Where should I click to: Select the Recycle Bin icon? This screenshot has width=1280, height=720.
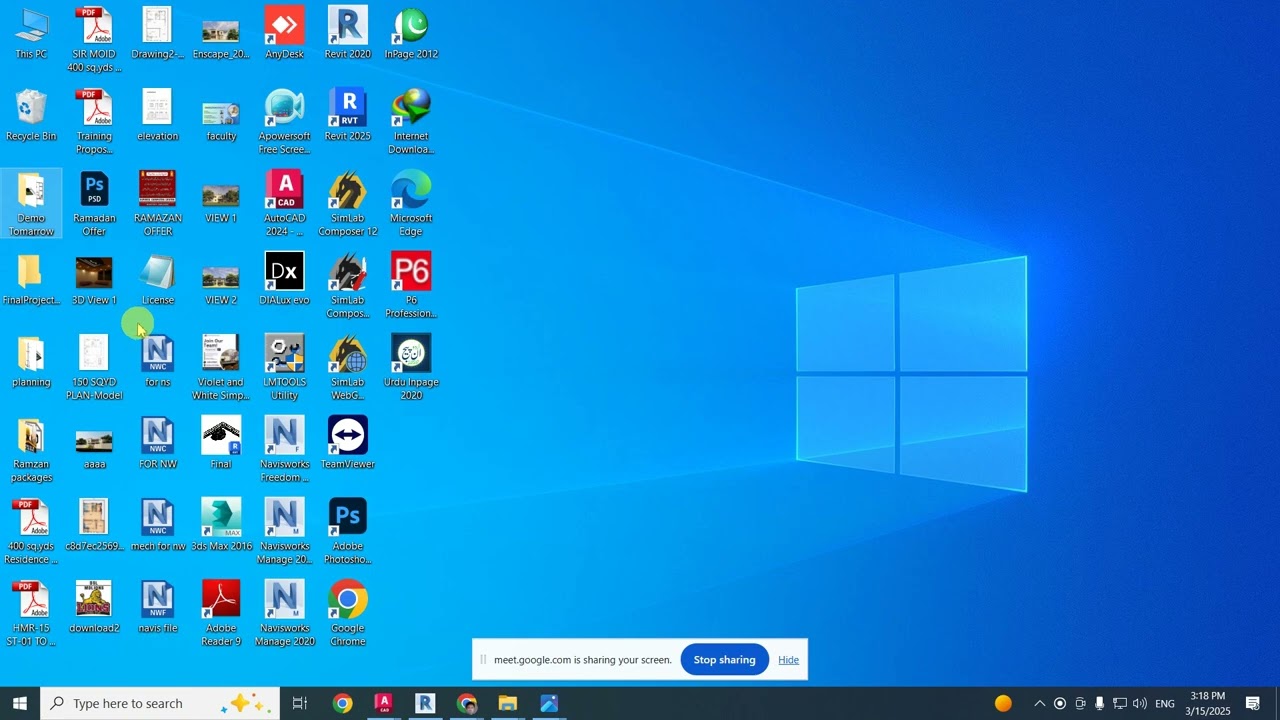point(31,116)
